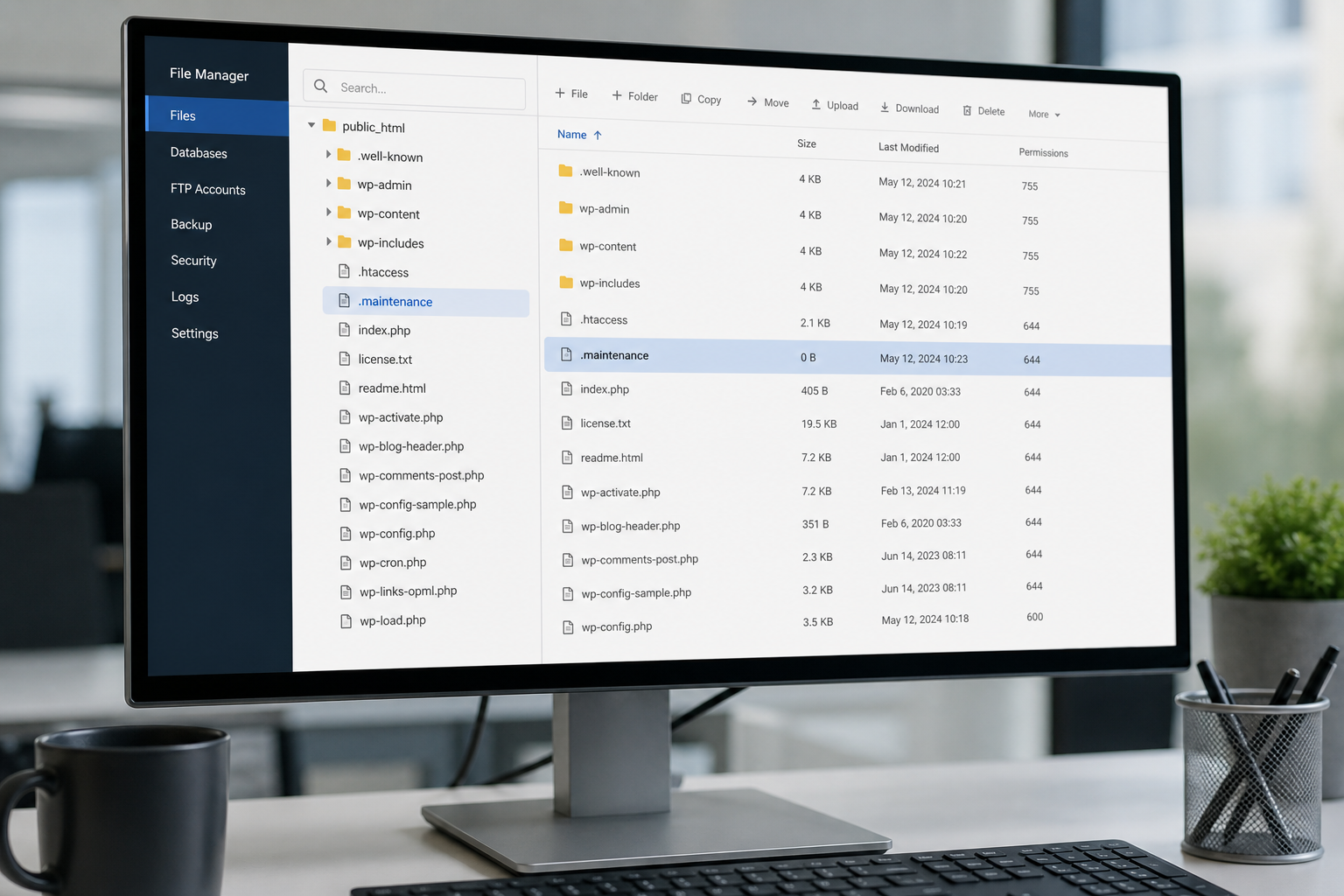The image size is (1344, 896).
Task: Open the Security section
Action: (x=193, y=260)
